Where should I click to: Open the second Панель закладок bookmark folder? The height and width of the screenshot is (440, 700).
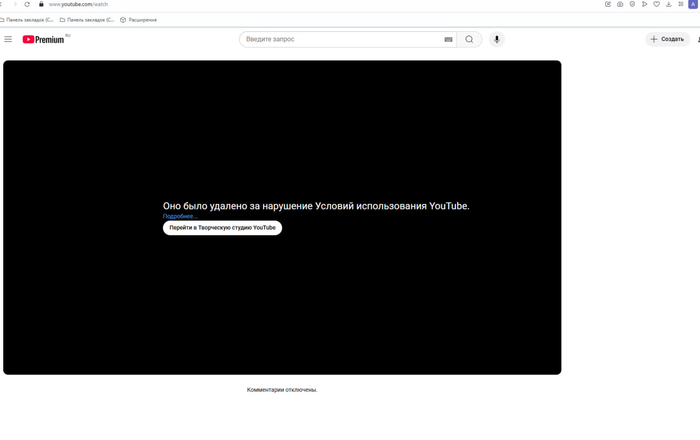point(87,20)
